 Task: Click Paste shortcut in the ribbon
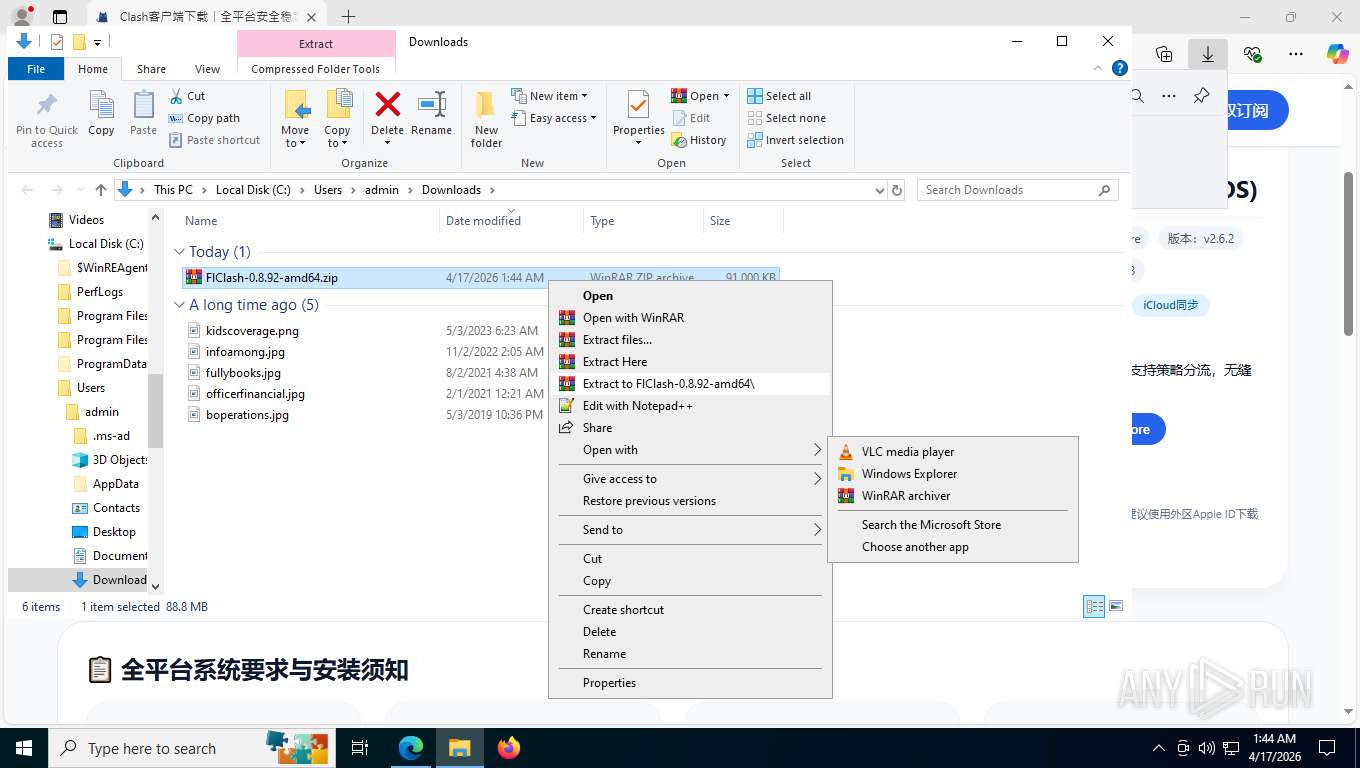214,140
